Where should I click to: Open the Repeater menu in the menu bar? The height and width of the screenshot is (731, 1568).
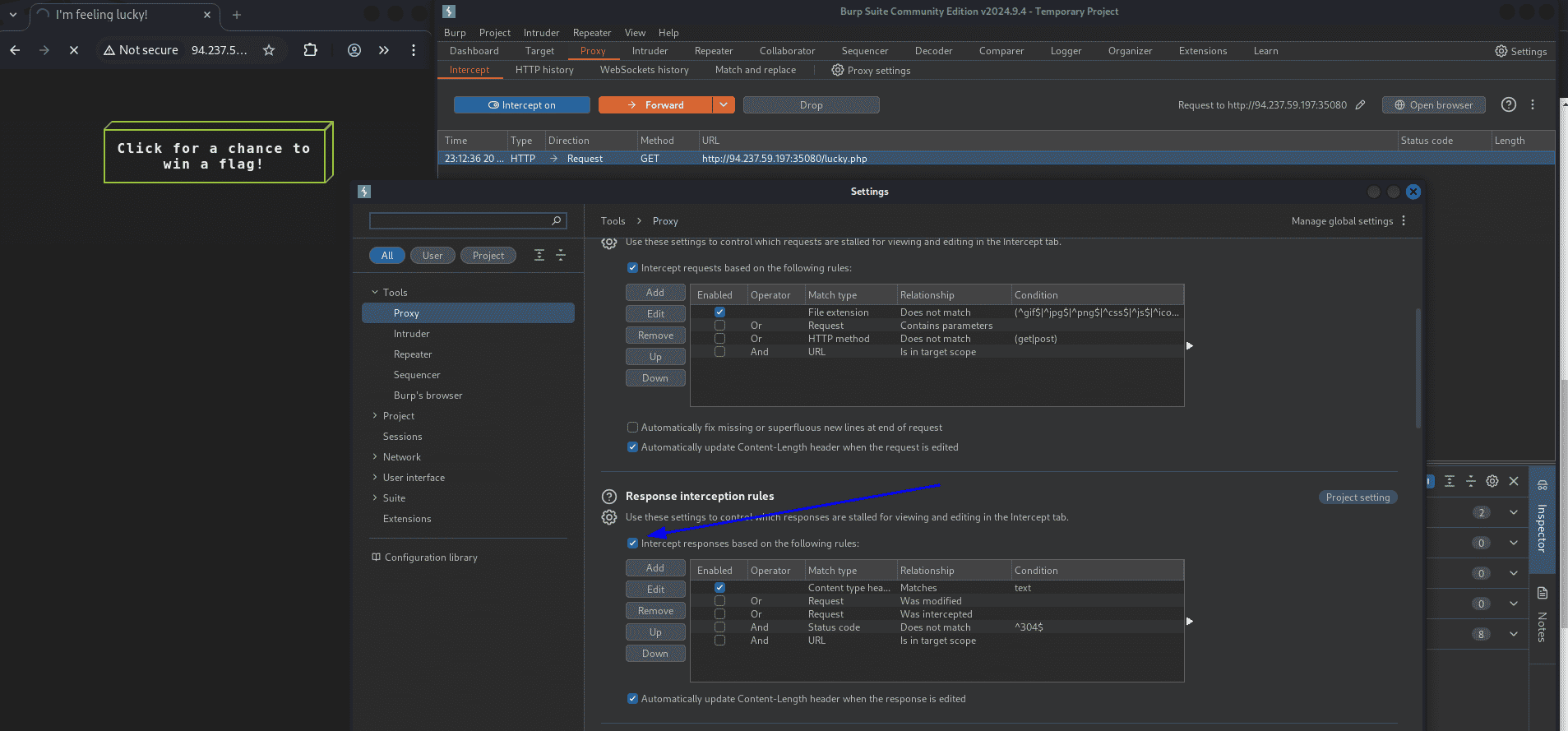click(x=592, y=33)
